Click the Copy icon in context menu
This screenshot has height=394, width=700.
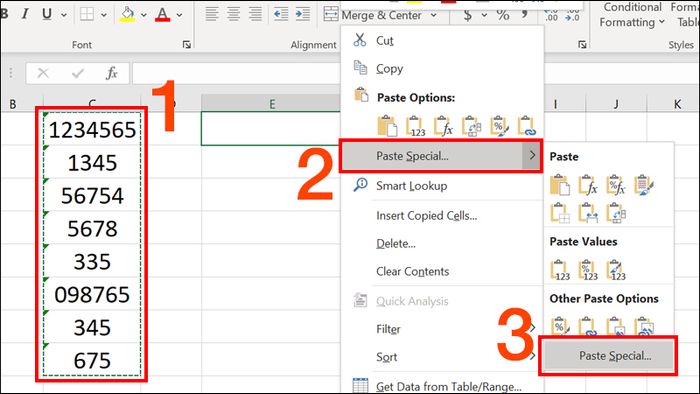pyautogui.click(x=360, y=68)
